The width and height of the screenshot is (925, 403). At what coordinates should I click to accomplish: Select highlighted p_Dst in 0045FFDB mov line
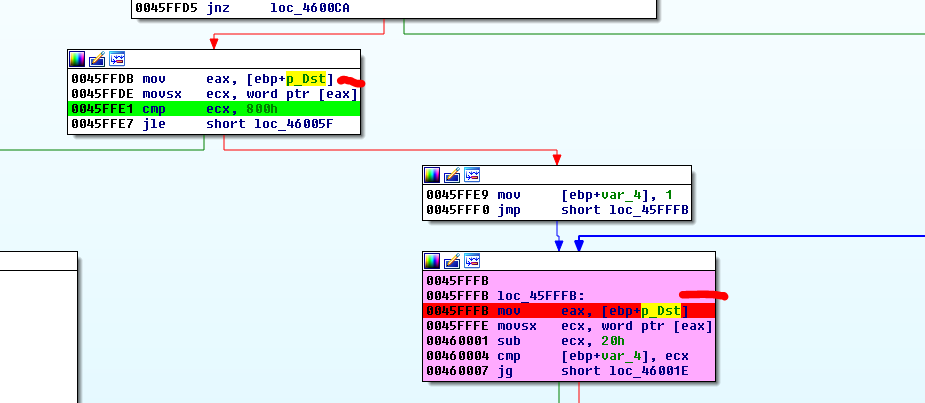307,78
